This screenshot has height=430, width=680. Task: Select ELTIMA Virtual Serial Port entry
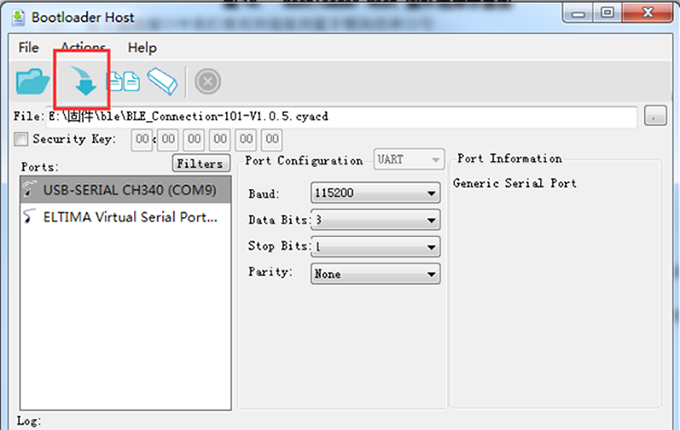128,216
